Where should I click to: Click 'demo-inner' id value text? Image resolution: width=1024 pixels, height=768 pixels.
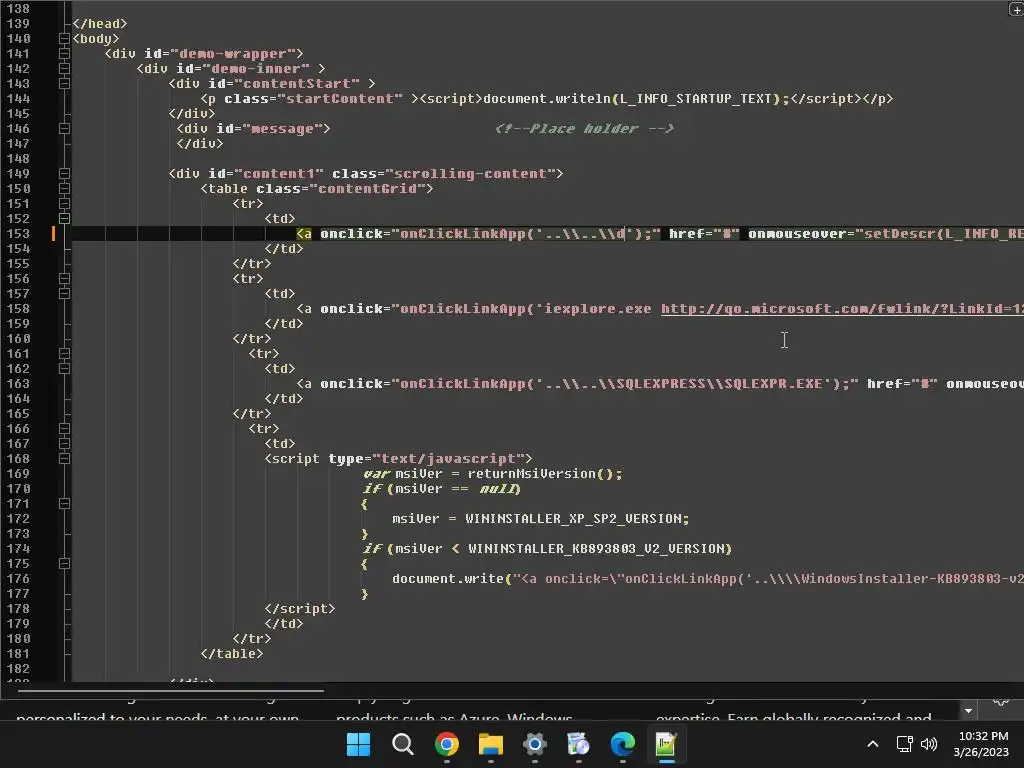[256, 69]
